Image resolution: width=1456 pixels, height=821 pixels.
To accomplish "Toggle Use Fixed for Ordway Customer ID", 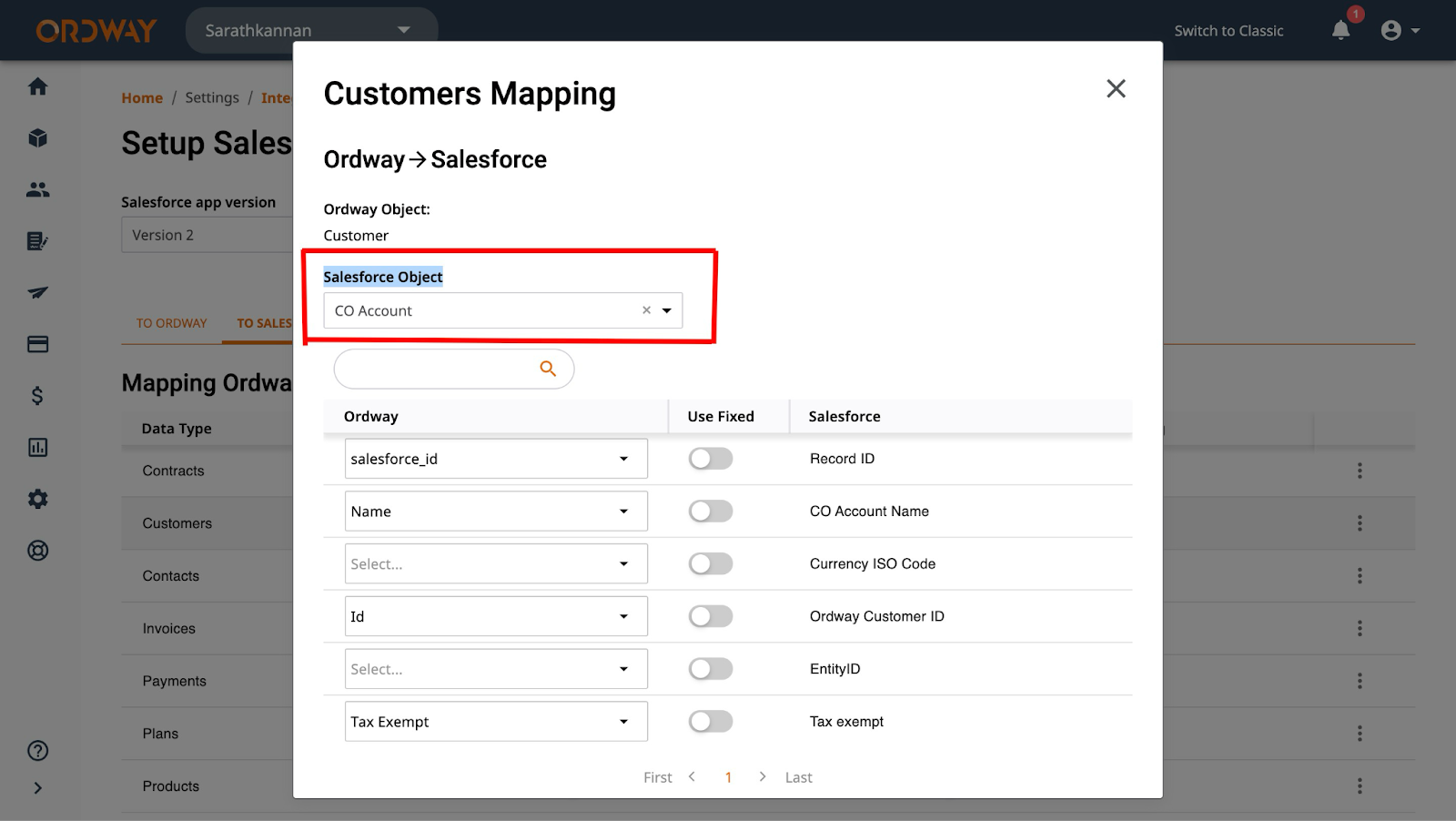I will [x=711, y=616].
